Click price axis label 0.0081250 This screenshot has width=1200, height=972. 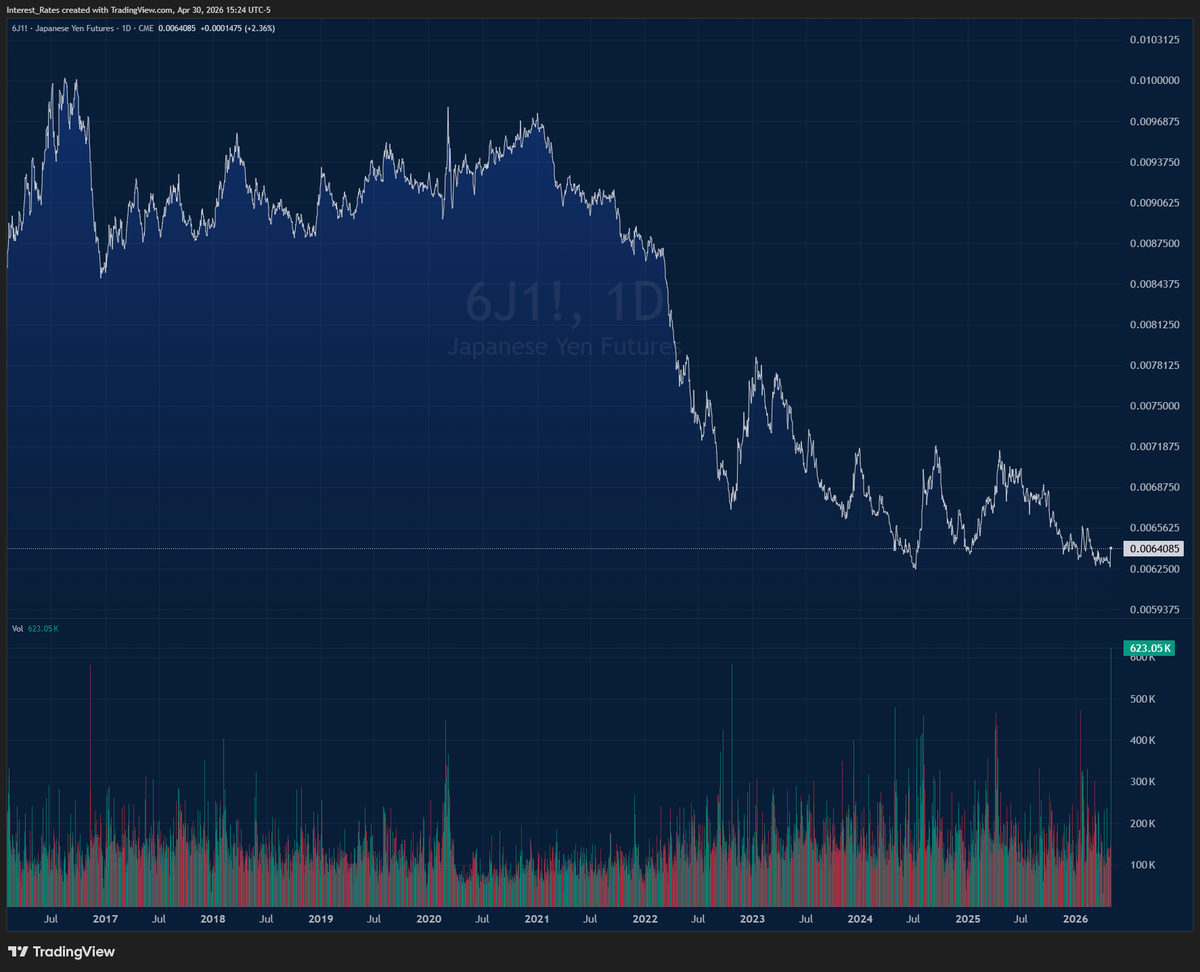(1154, 324)
